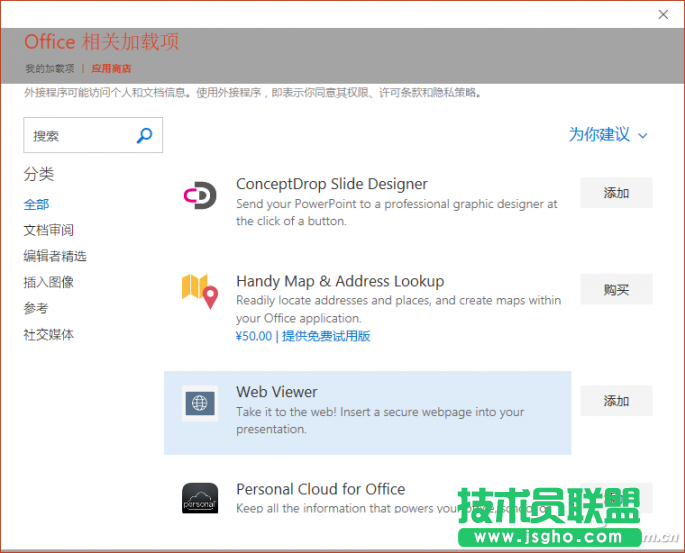Filter by the 文档审阅 category
The width and height of the screenshot is (685, 553).
click(x=49, y=230)
